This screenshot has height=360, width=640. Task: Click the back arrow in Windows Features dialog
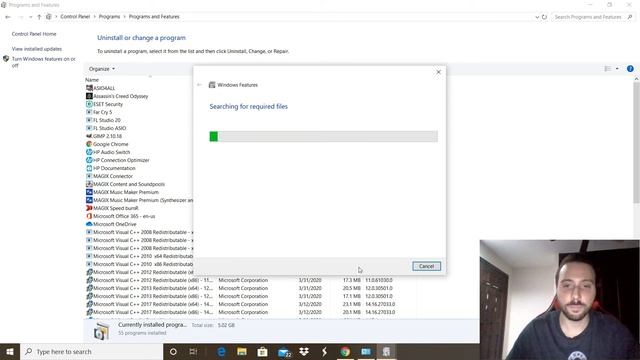(x=199, y=85)
